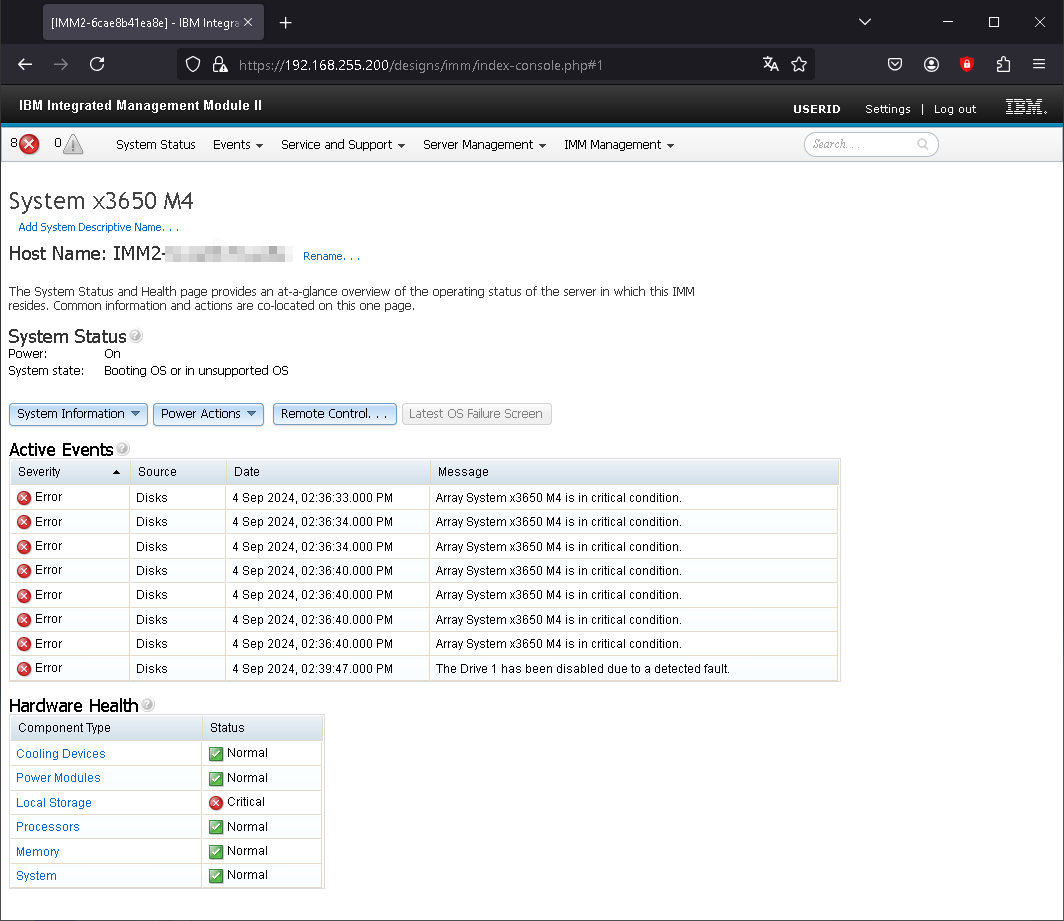Viewport: 1064px width, 921px height.
Task: Click help icon beside System Status heading
Action: [136, 336]
